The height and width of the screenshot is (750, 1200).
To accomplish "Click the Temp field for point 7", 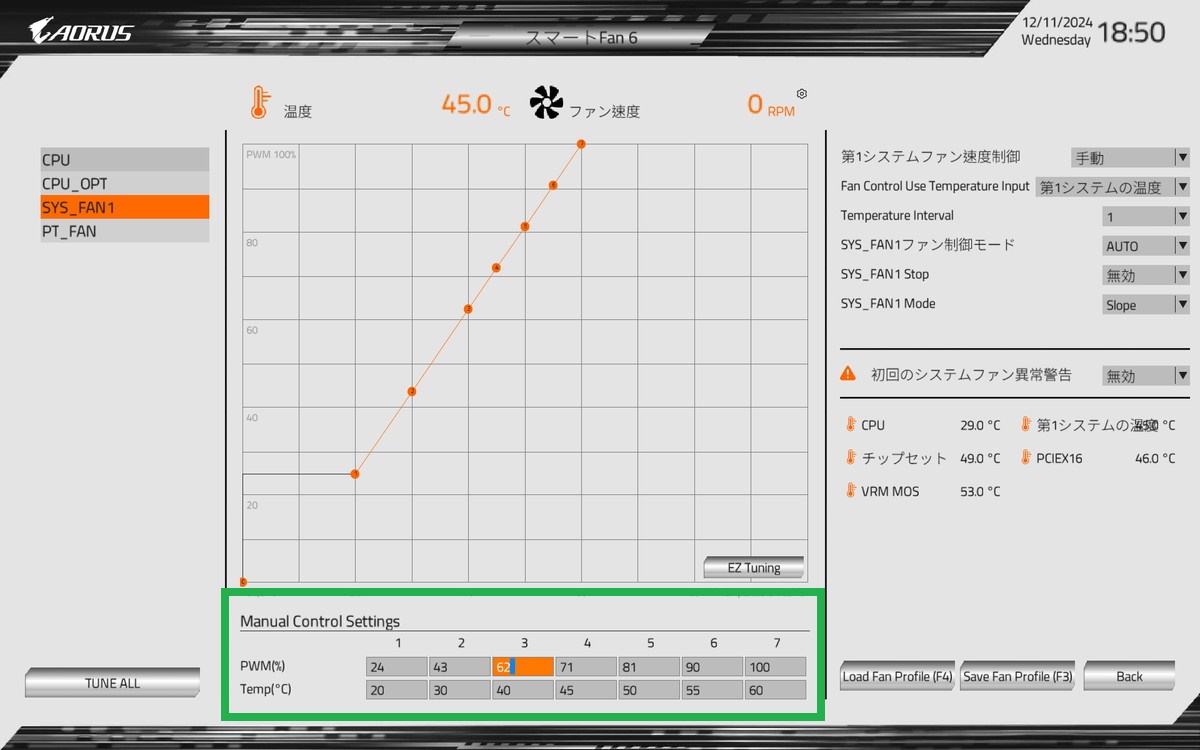I will pyautogui.click(x=775, y=690).
